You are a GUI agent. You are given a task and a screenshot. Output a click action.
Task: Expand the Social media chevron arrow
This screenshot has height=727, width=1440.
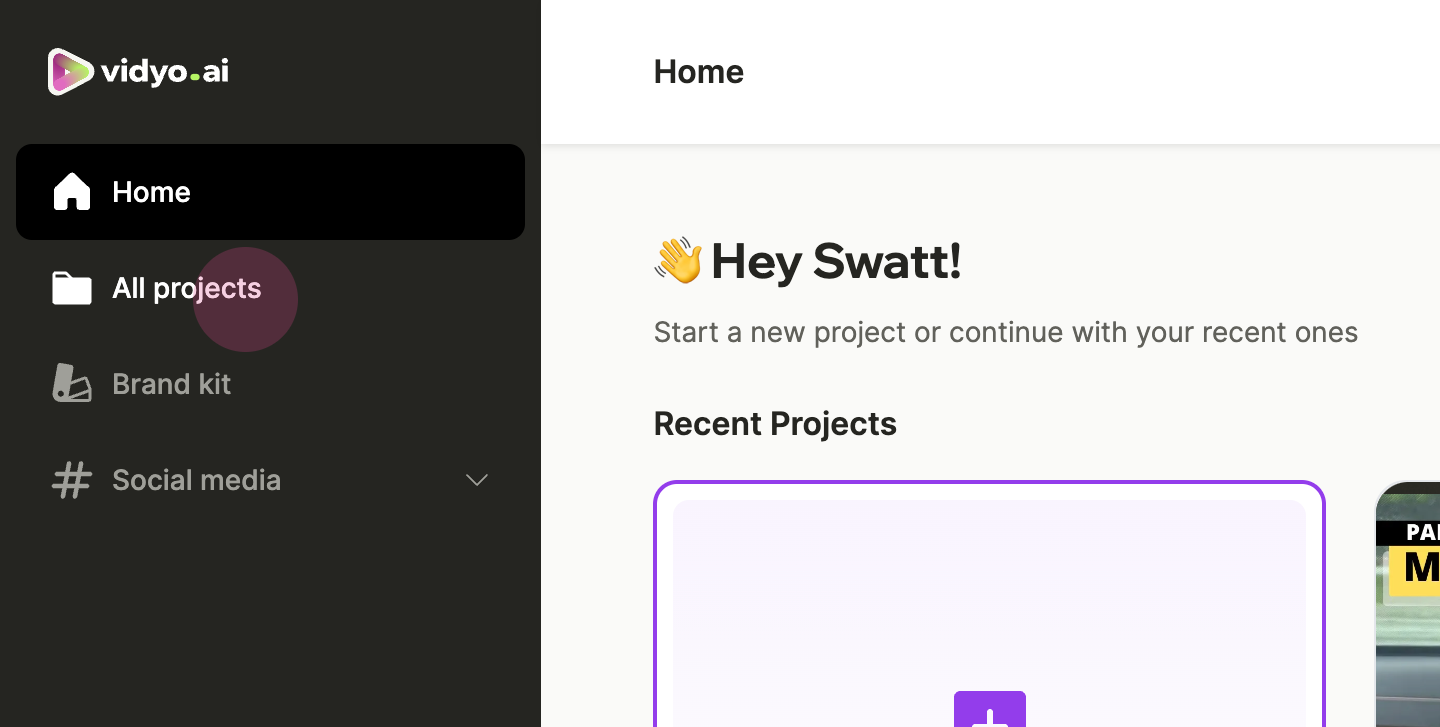477,480
